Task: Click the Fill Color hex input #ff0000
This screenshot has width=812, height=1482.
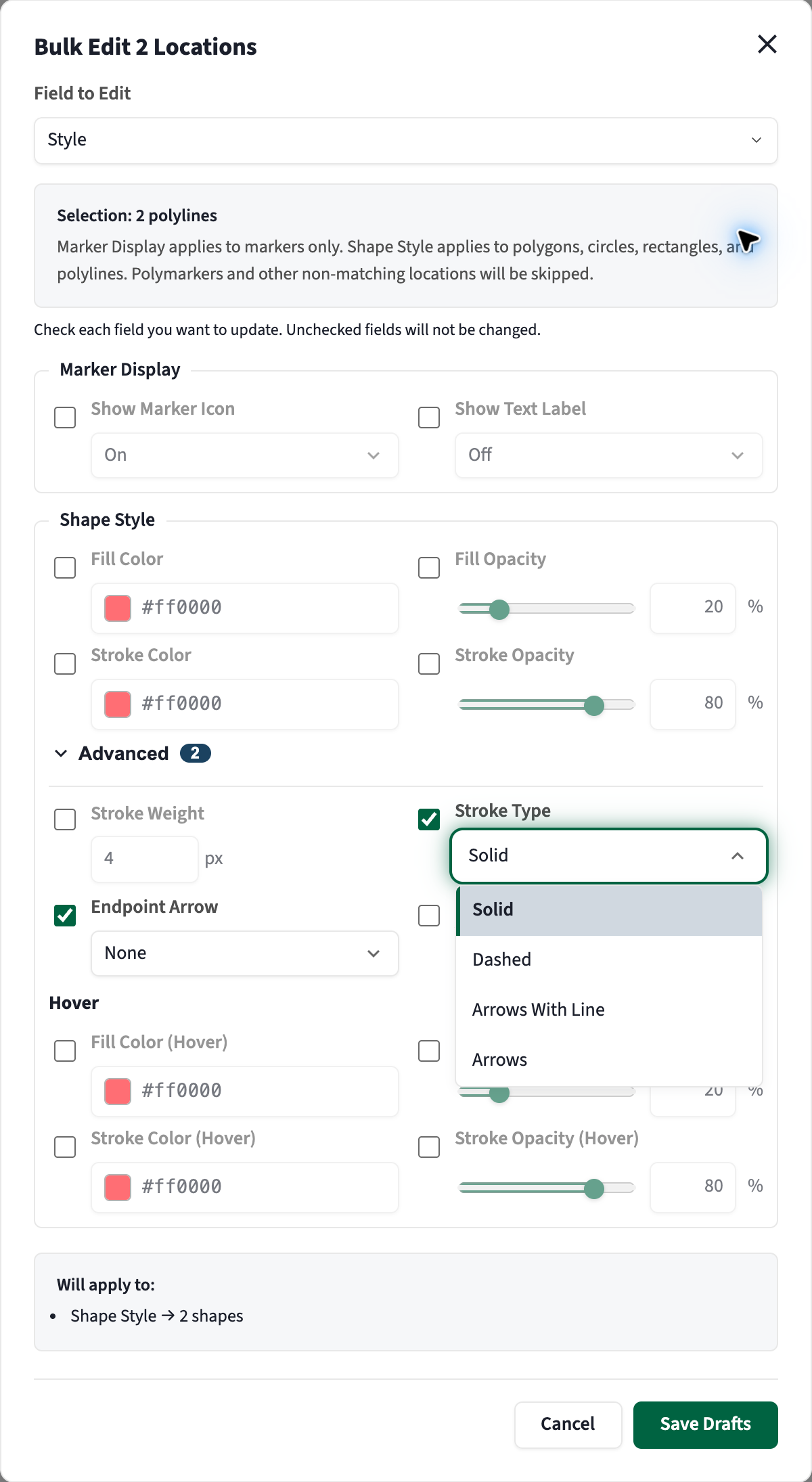Action: pyautogui.click(x=245, y=608)
